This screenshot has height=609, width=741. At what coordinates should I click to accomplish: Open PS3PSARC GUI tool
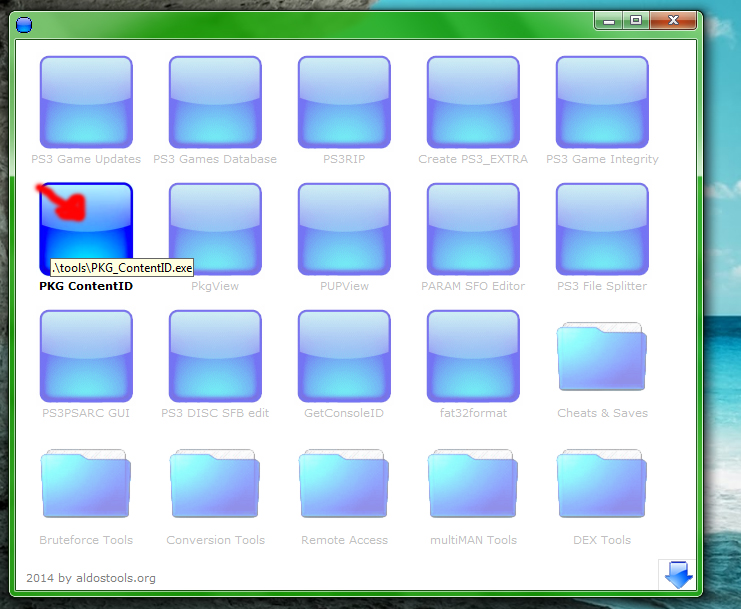[x=86, y=356]
